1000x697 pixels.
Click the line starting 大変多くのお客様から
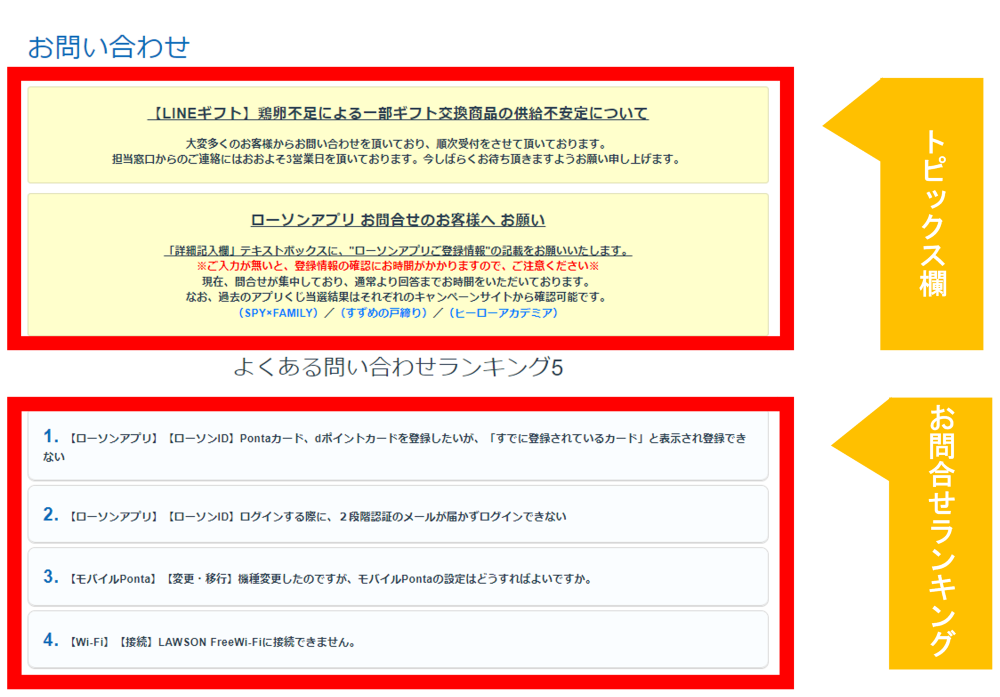[398, 144]
